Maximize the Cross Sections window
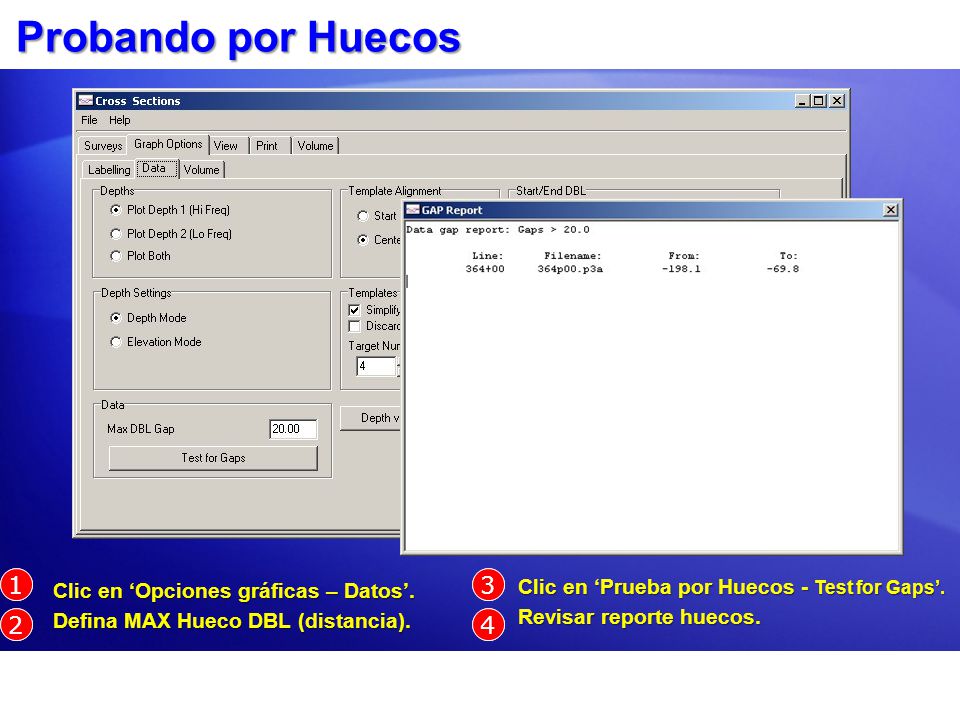 [x=819, y=100]
